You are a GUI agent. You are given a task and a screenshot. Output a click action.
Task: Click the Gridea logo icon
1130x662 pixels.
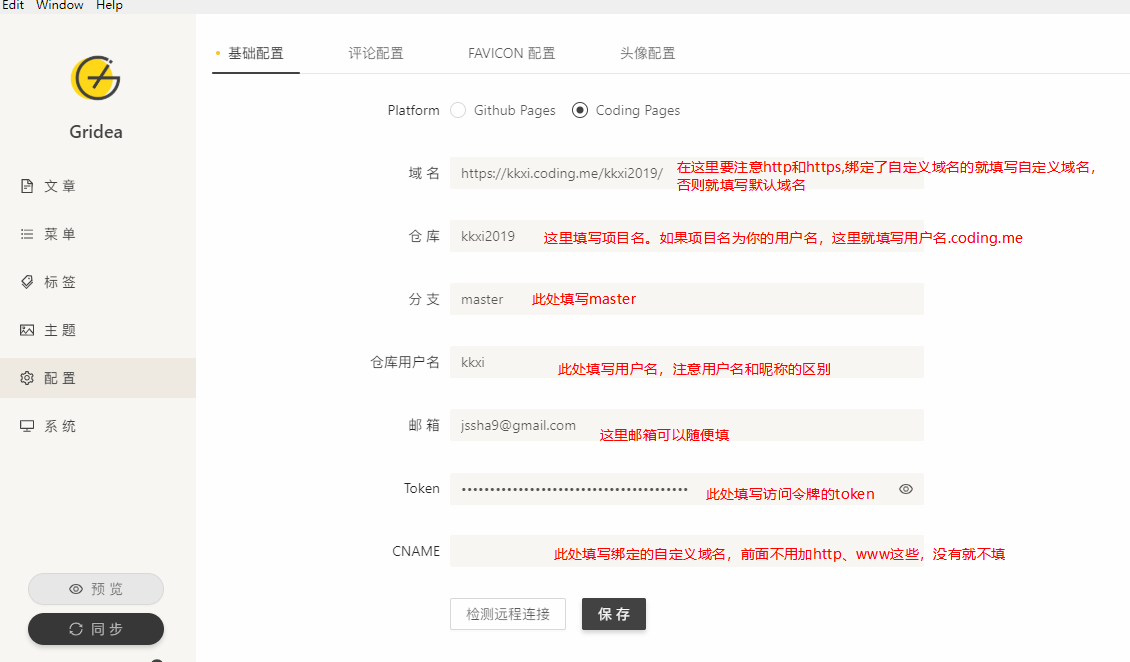pos(95,79)
